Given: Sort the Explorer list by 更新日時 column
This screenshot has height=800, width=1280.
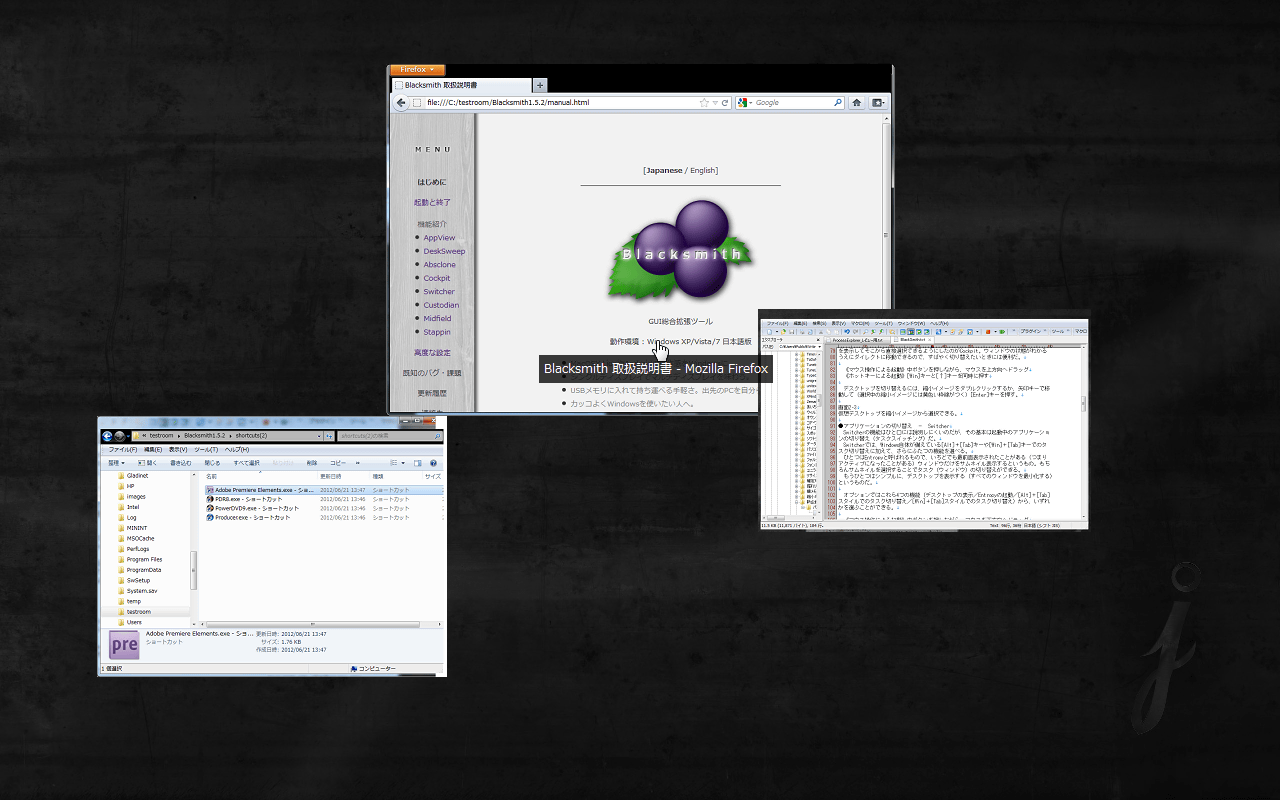Looking at the screenshot, I should click(345, 477).
